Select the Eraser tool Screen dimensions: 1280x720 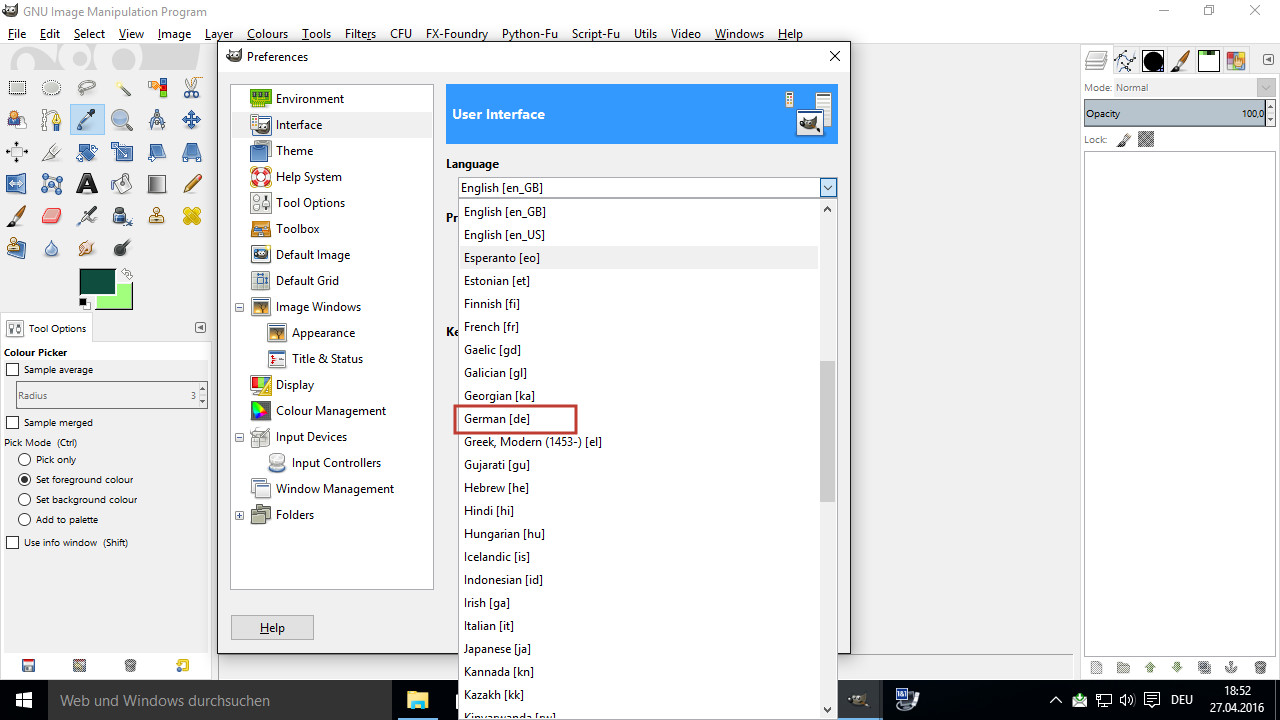(x=52, y=216)
